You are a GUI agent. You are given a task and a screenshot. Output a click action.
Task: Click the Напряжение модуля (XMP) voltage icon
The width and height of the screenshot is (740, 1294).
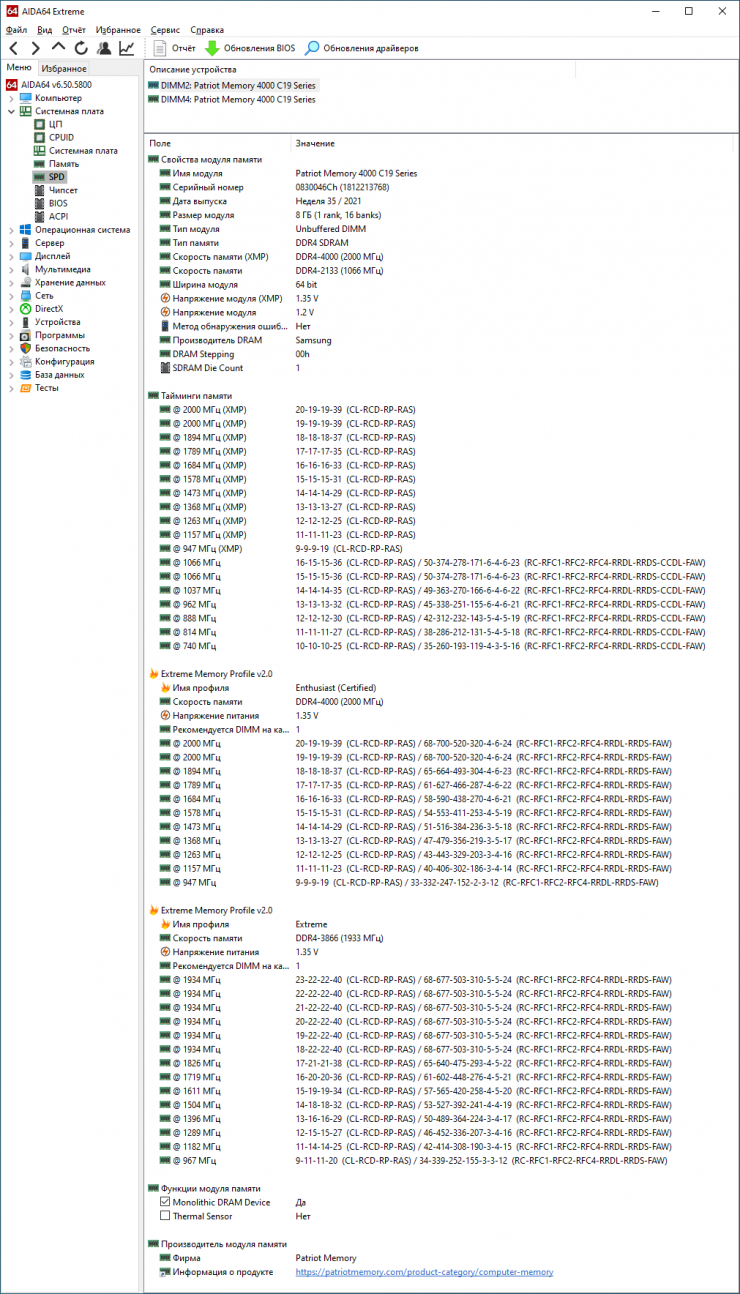(x=165, y=298)
